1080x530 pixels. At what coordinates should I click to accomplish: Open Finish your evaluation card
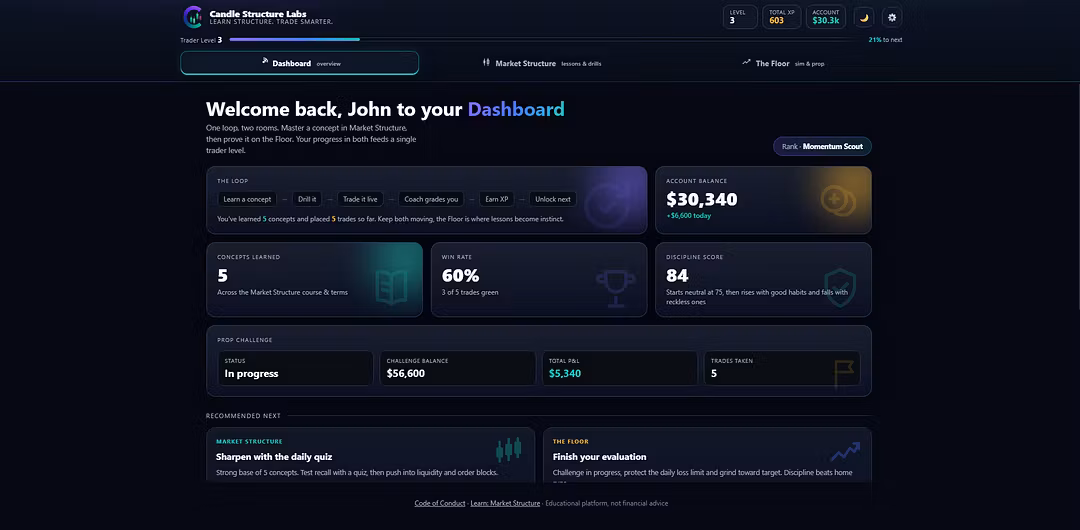[707, 455]
